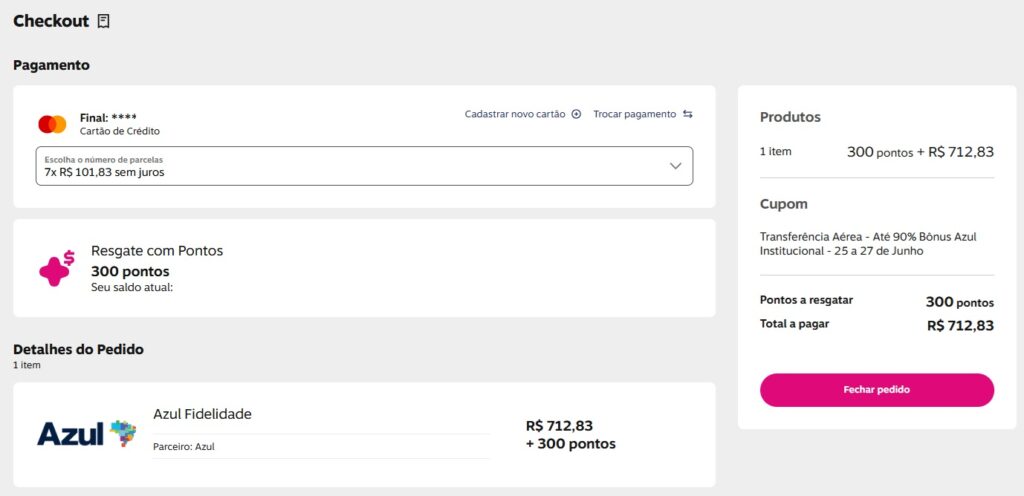Click the Cartão de Crédito label

pos(120,131)
